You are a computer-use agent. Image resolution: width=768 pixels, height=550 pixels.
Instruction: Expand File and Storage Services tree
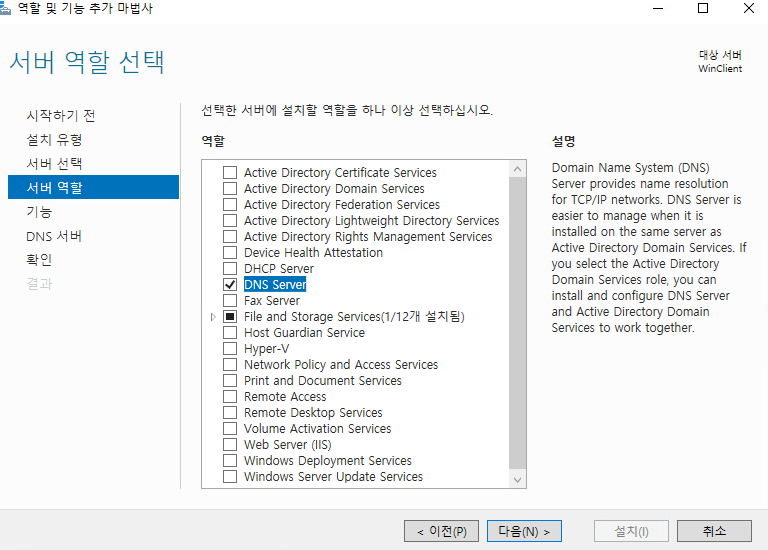pos(213,317)
